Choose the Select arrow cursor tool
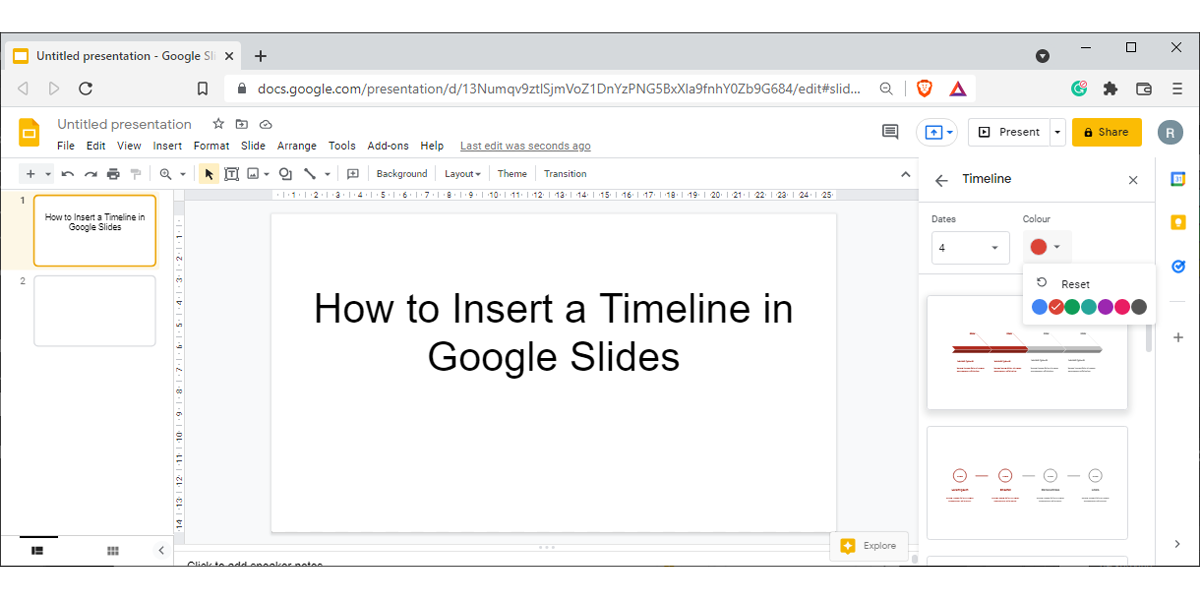This screenshot has width=1200, height=600. (x=209, y=174)
